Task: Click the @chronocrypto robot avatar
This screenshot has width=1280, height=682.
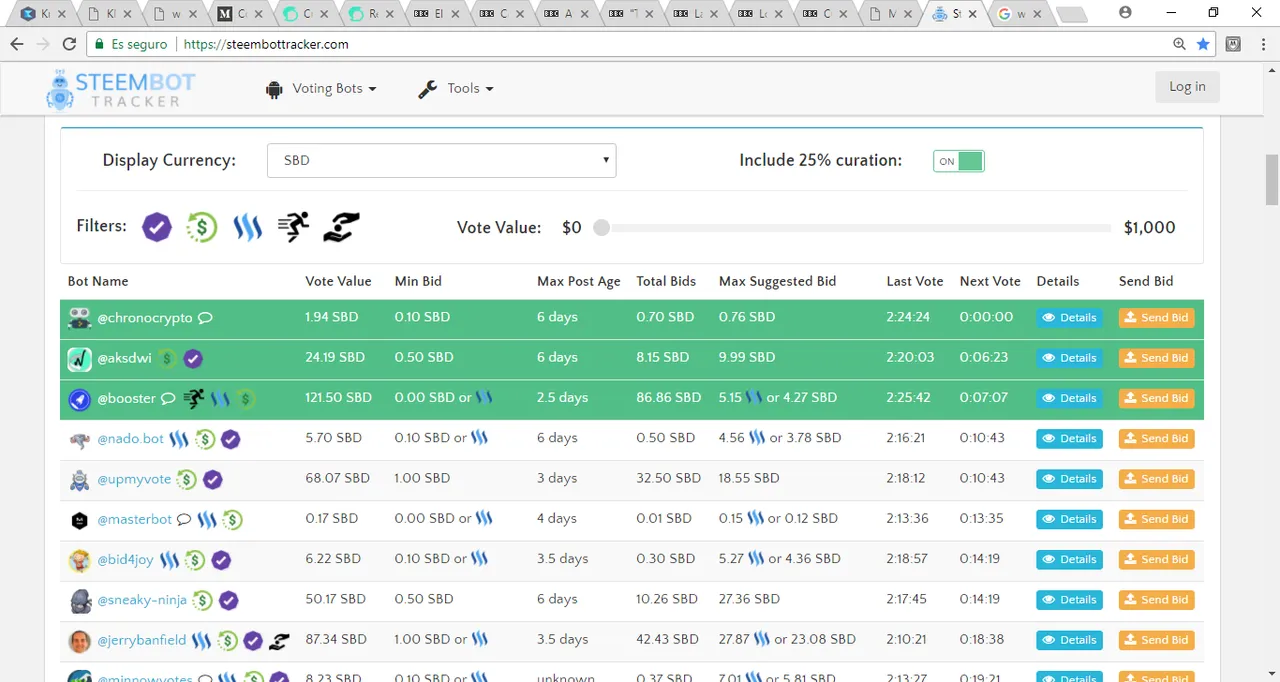Action: [80, 318]
